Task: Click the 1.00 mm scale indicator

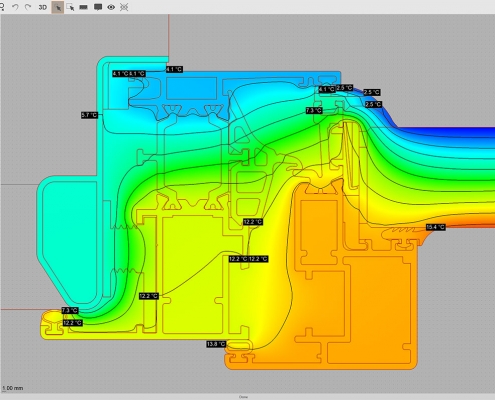Action: pos(13,388)
